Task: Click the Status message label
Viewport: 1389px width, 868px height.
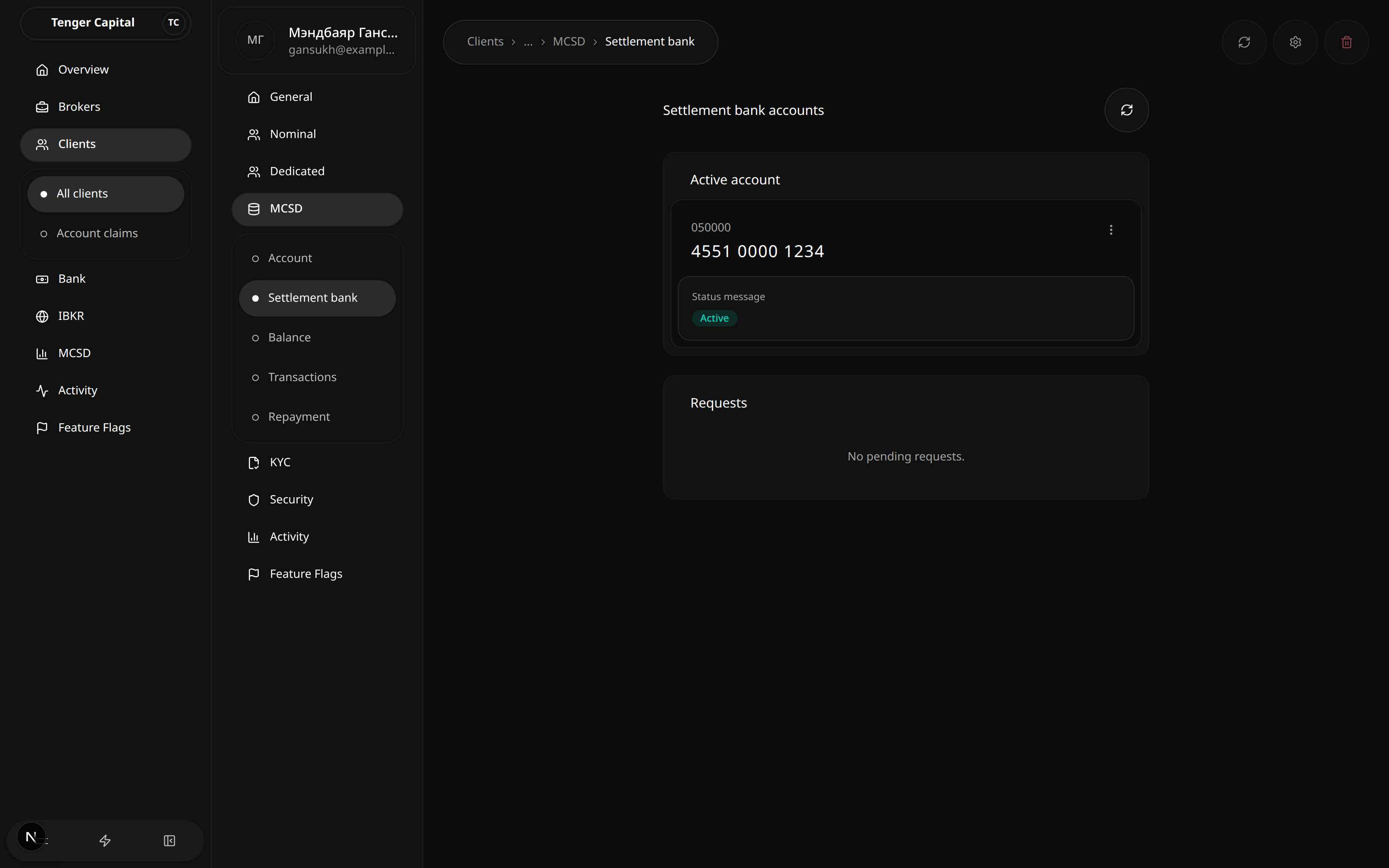Action: coord(728,297)
